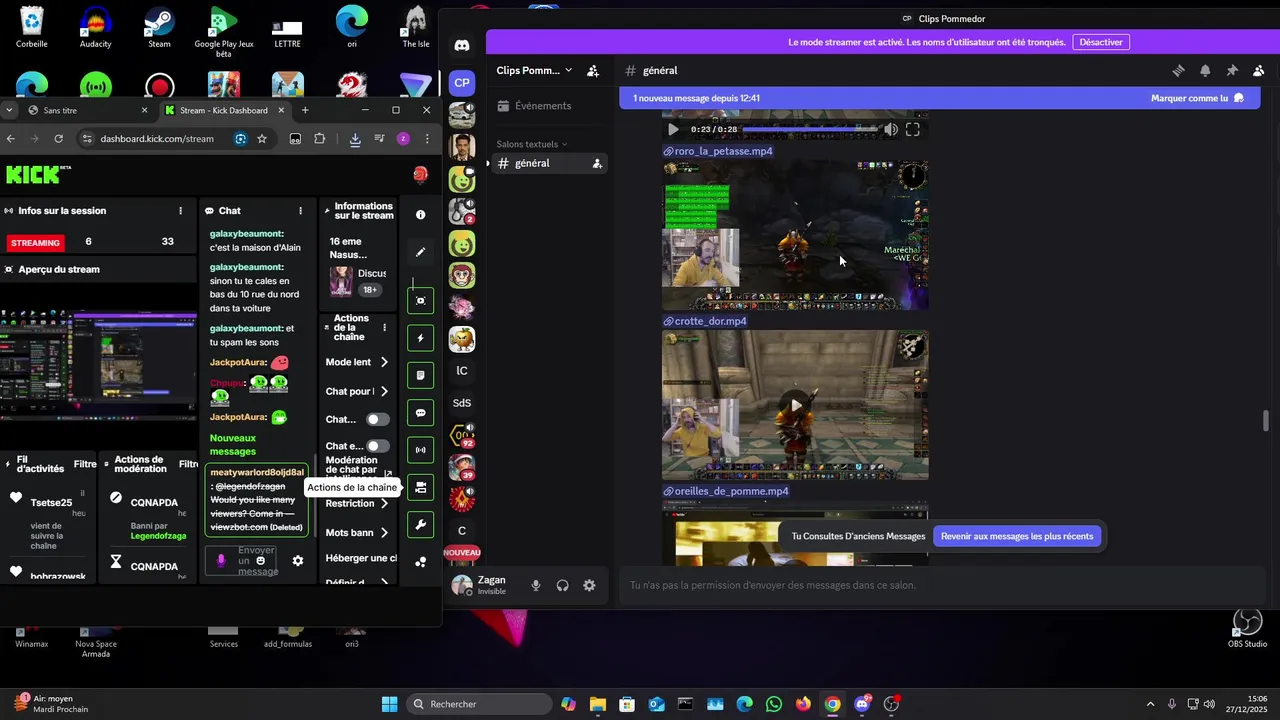Open notification settings bell in Discord

pos(1205,71)
